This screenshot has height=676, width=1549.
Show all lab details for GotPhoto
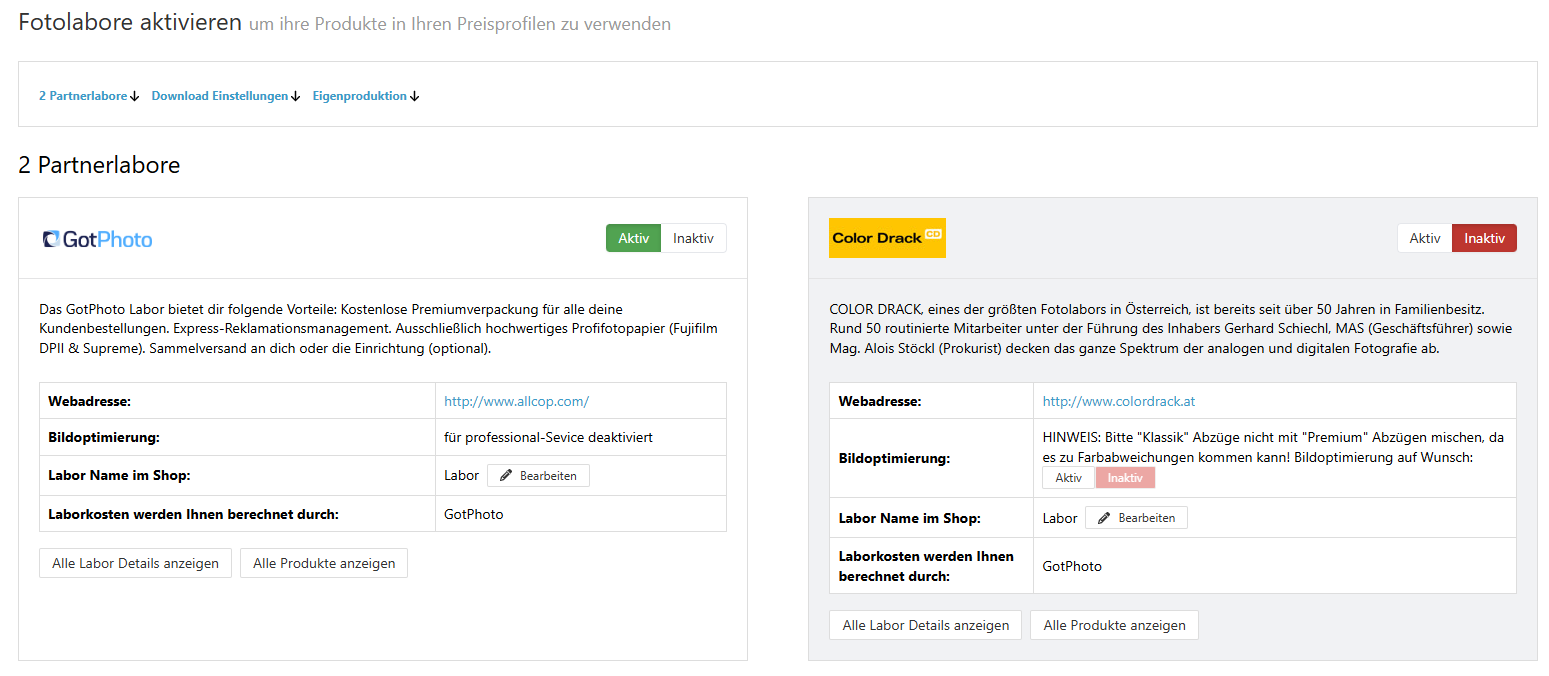coord(135,563)
